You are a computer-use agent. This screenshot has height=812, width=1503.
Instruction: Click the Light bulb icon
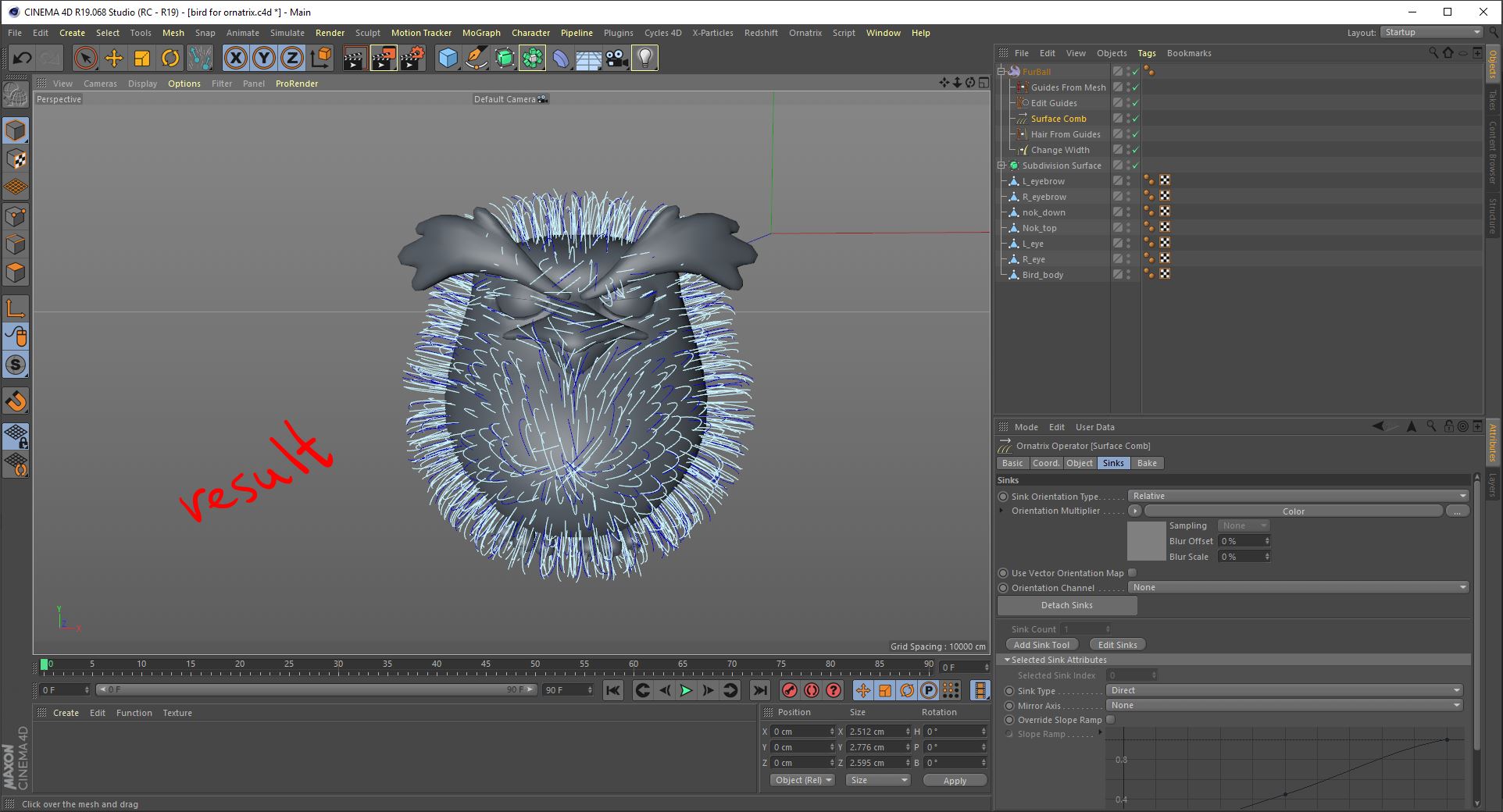tap(644, 59)
